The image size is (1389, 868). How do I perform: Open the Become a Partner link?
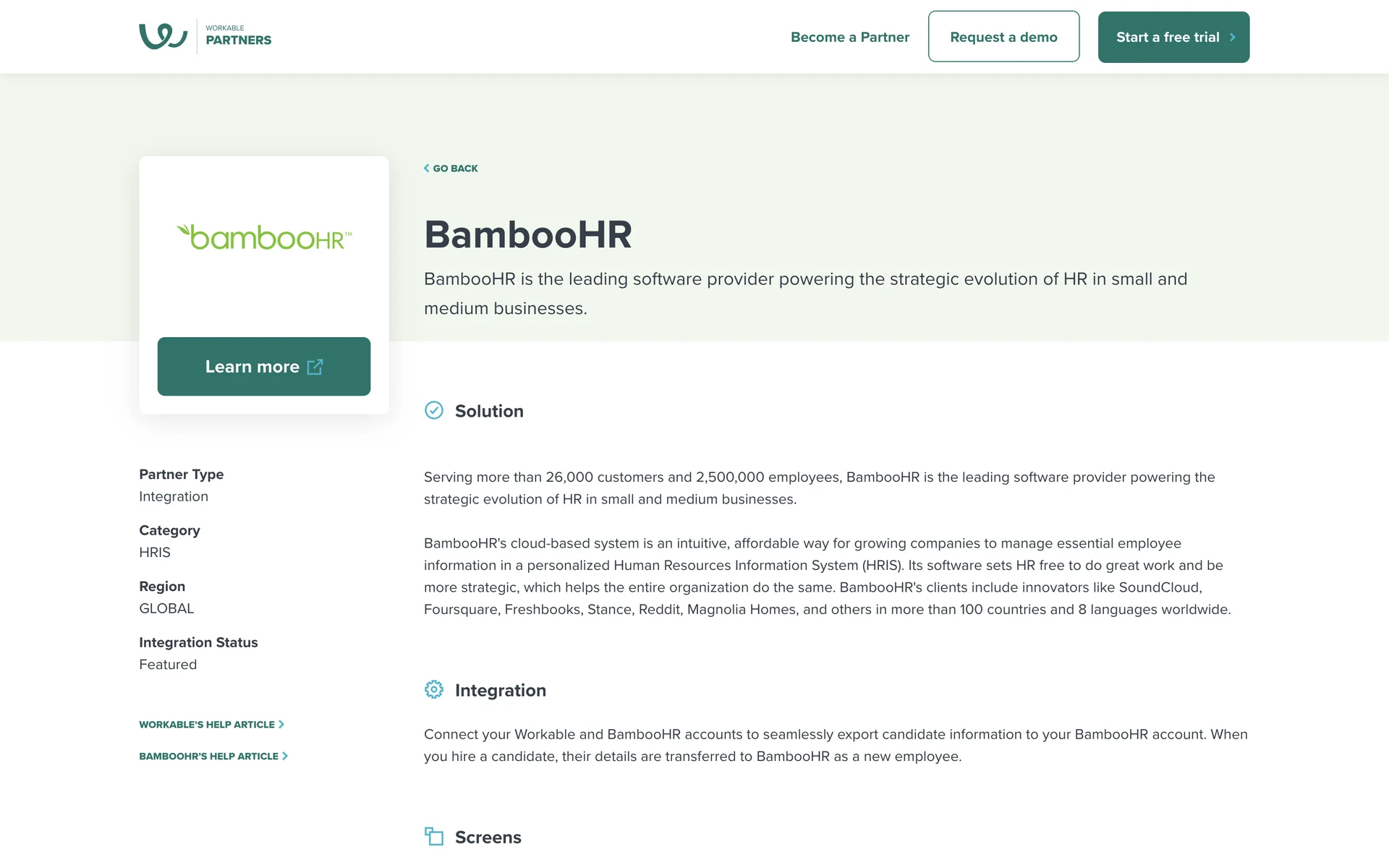[849, 37]
